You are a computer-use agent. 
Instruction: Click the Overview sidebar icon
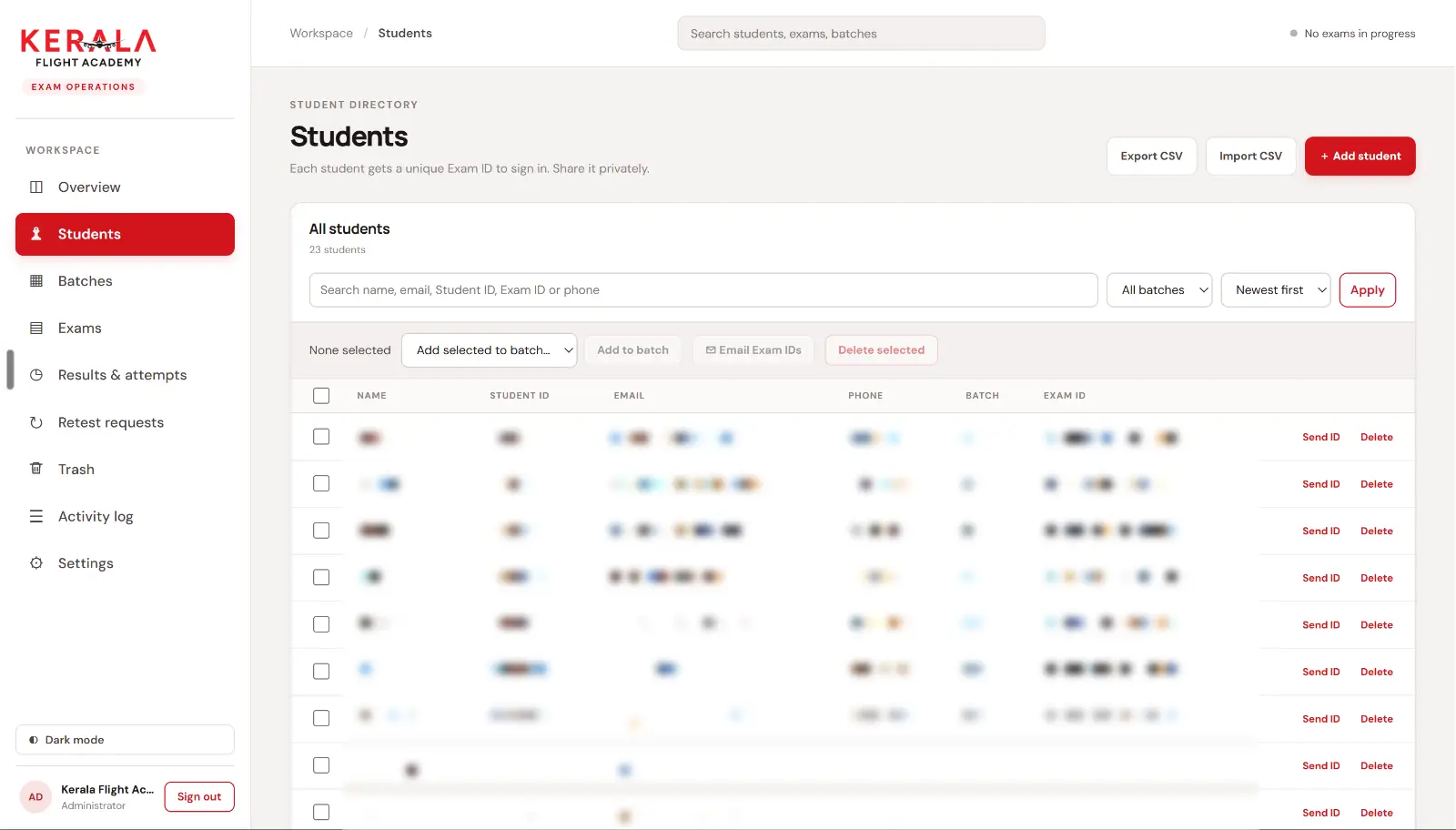tap(36, 187)
